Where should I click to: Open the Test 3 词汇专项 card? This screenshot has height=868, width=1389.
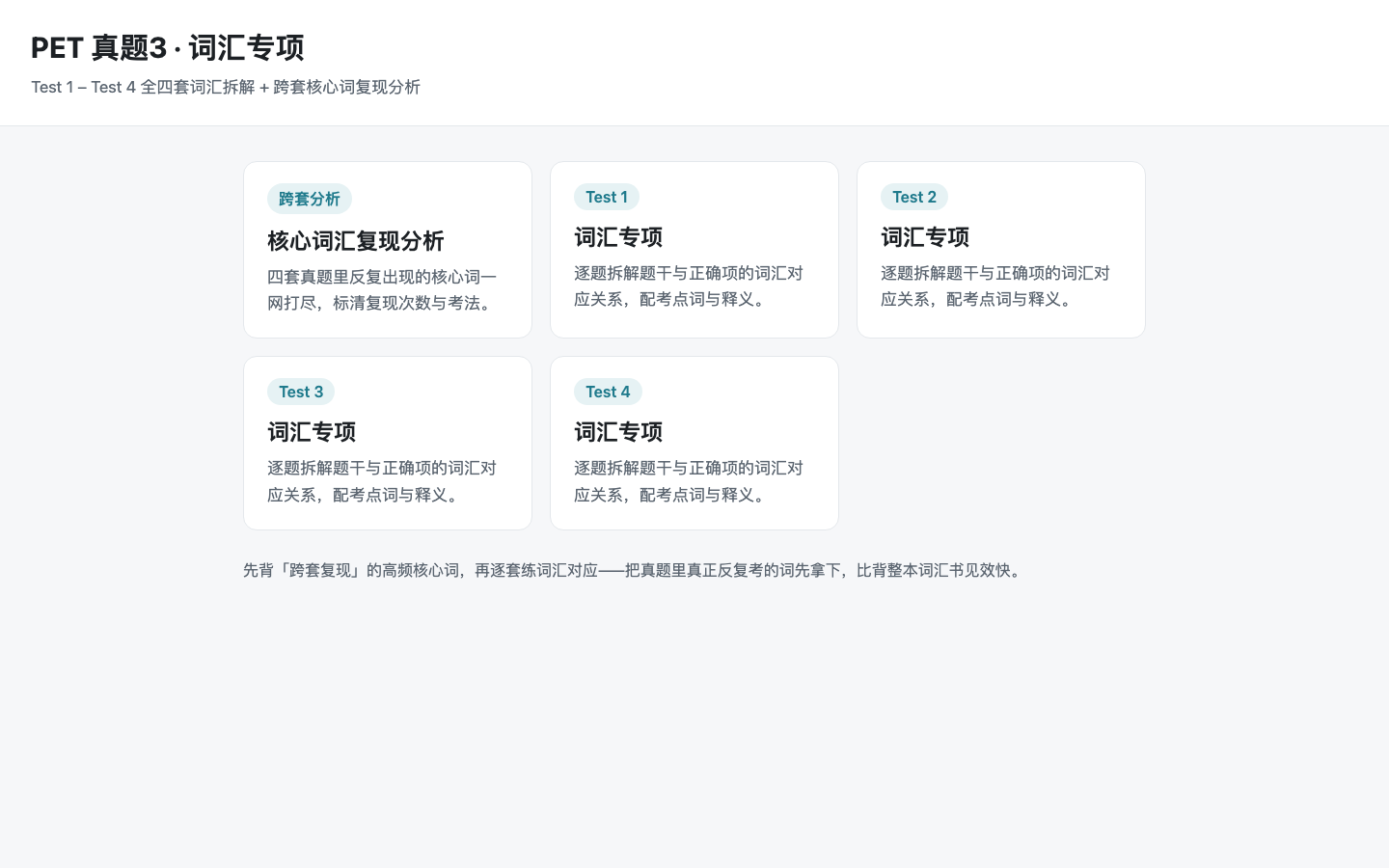[x=388, y=444]
